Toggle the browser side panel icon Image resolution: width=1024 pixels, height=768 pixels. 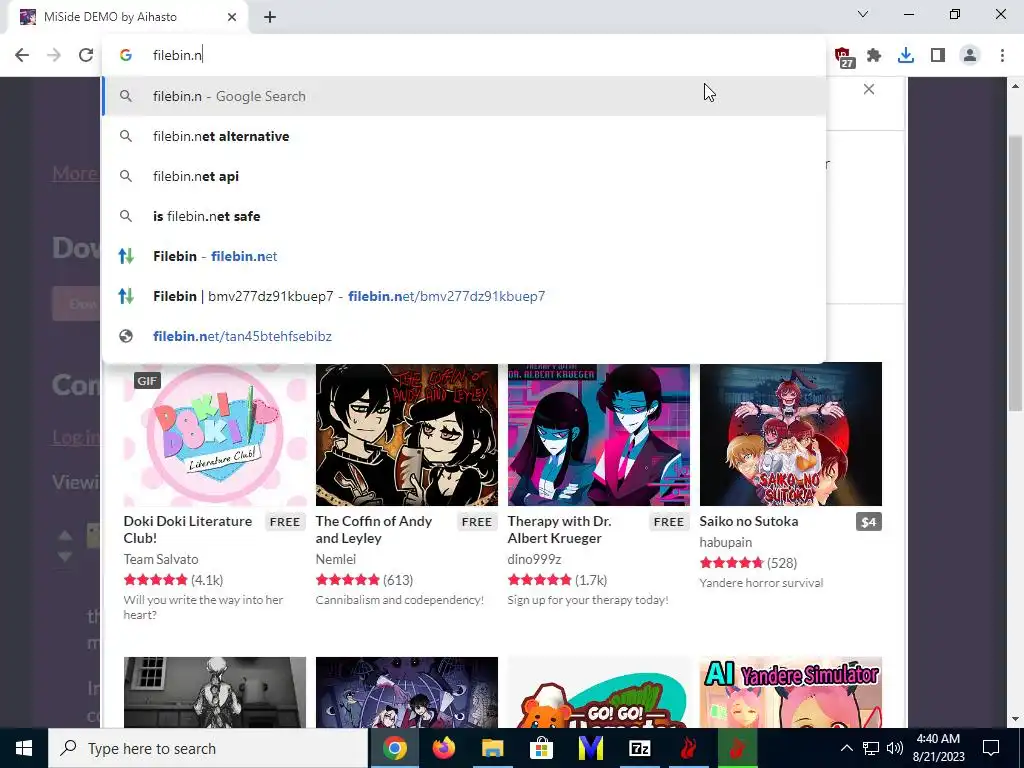coord(938,56)
